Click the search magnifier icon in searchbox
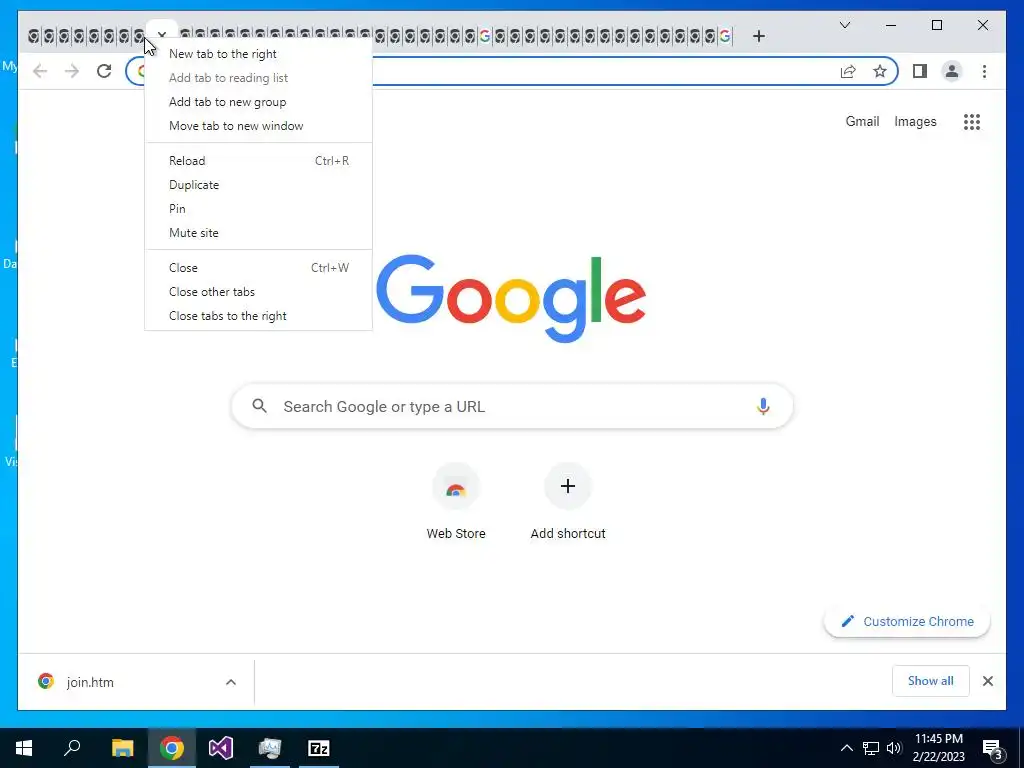 (259, 406)
